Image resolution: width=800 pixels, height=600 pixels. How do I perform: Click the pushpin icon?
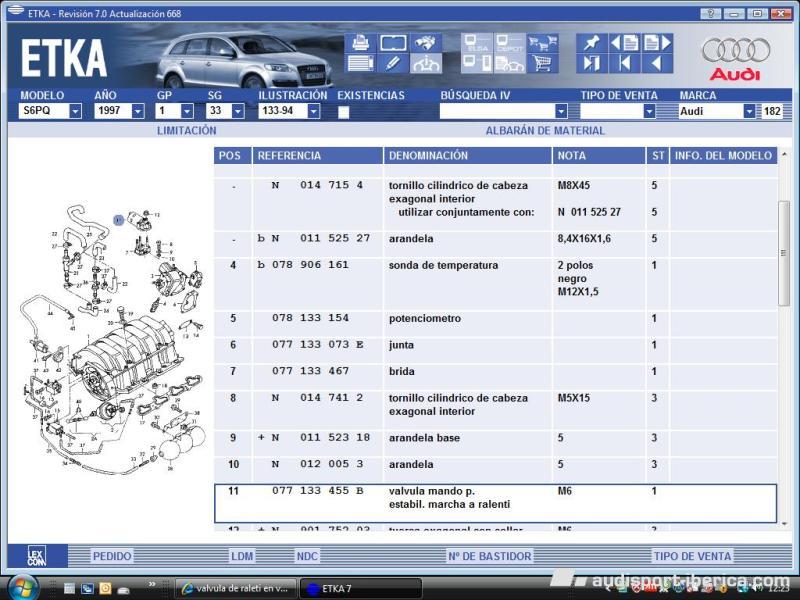click(592, 43)
